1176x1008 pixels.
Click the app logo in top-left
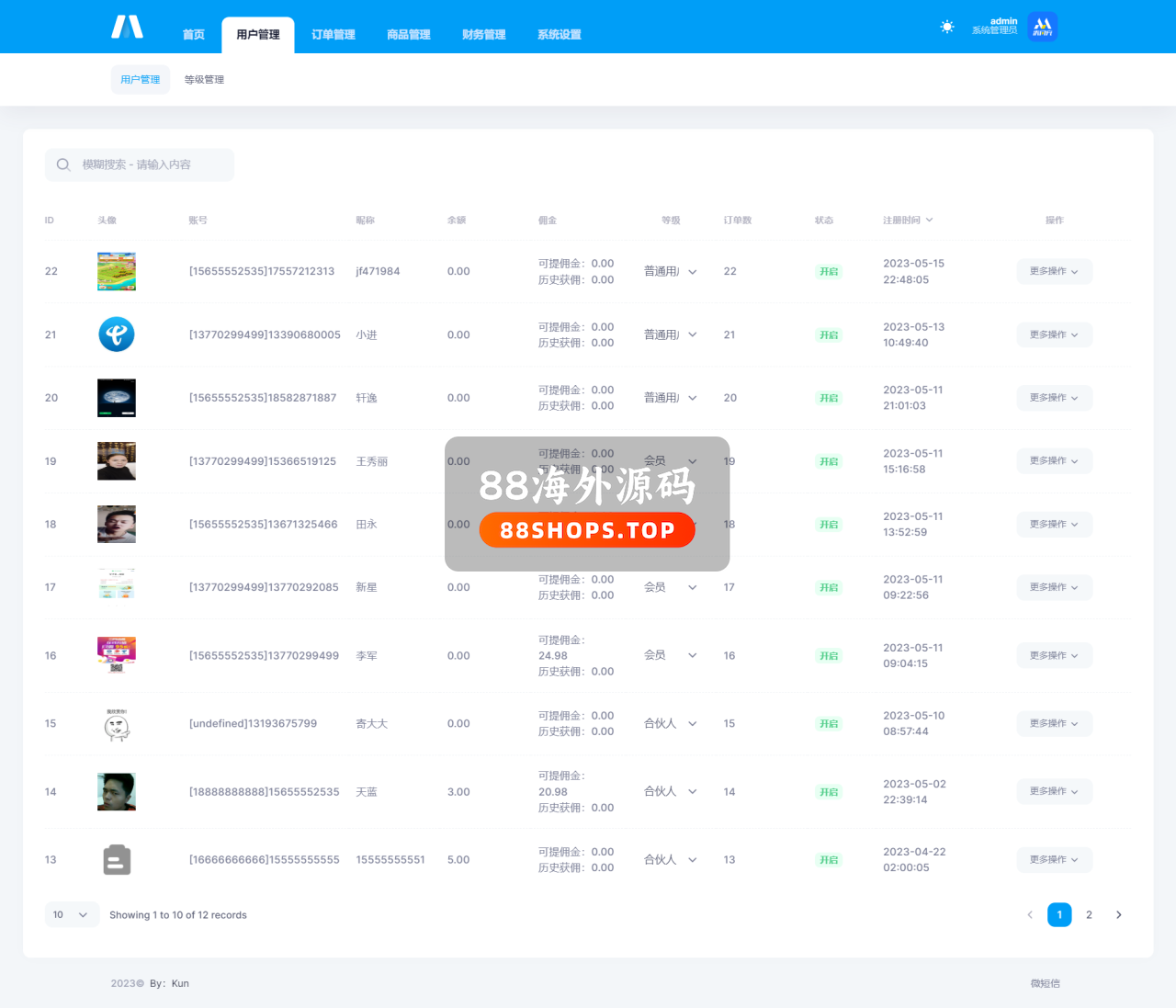click(x=127, y=27)
